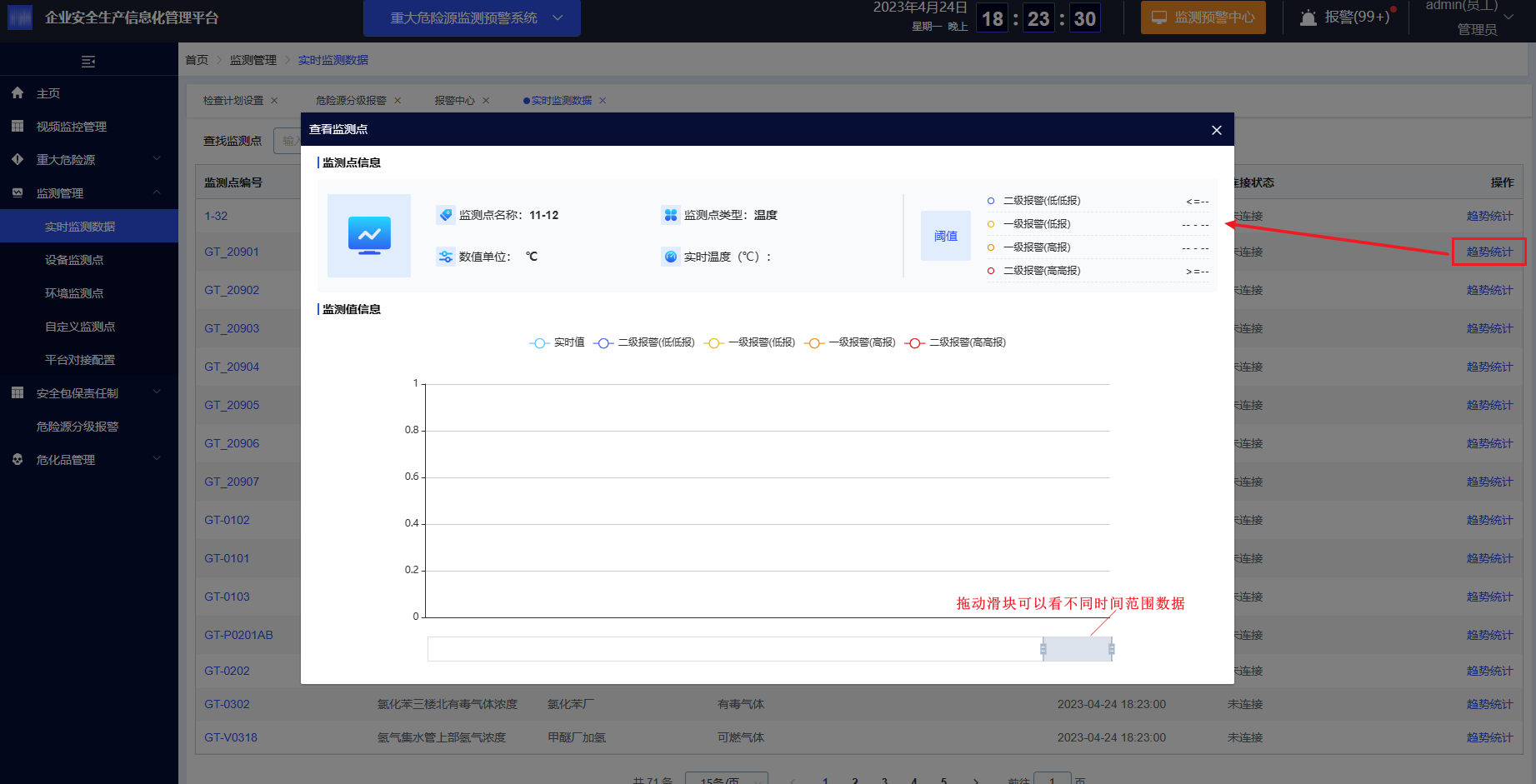
Task: Click the home icon beside 主页
Action: (18, 93)
